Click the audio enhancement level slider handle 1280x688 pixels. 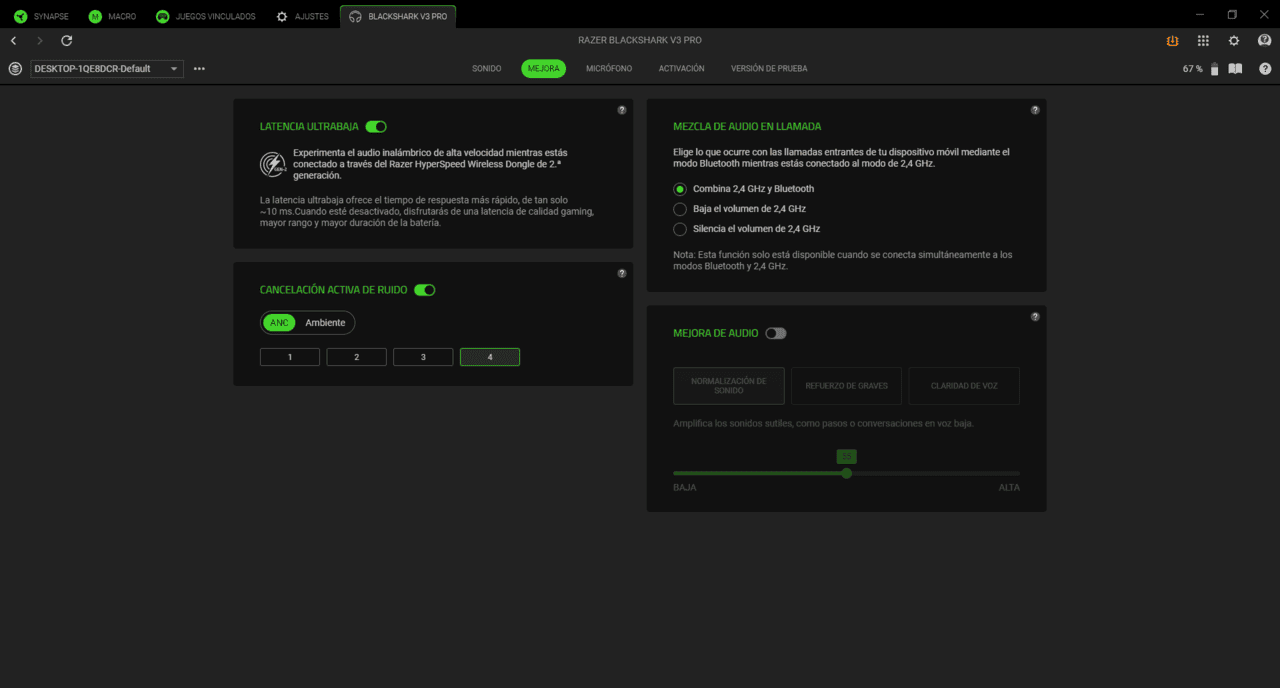847,473
